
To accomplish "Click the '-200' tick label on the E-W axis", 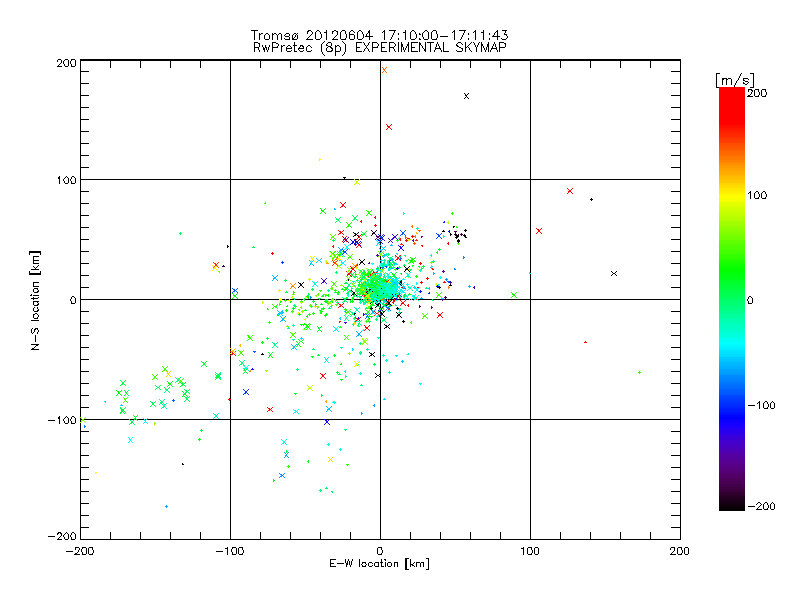I will (80, 551).
